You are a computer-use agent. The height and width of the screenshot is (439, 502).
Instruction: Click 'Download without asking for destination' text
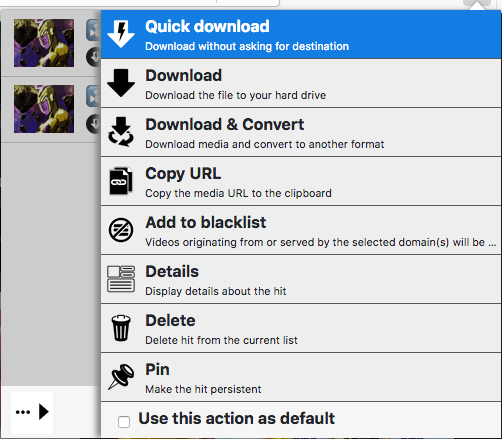click(x=247, y=46)
